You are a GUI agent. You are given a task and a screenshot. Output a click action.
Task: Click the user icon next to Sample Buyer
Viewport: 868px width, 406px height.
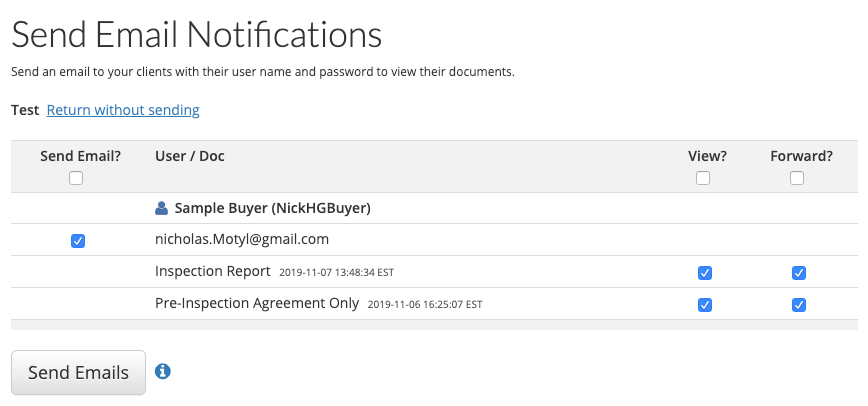point(162,208)
